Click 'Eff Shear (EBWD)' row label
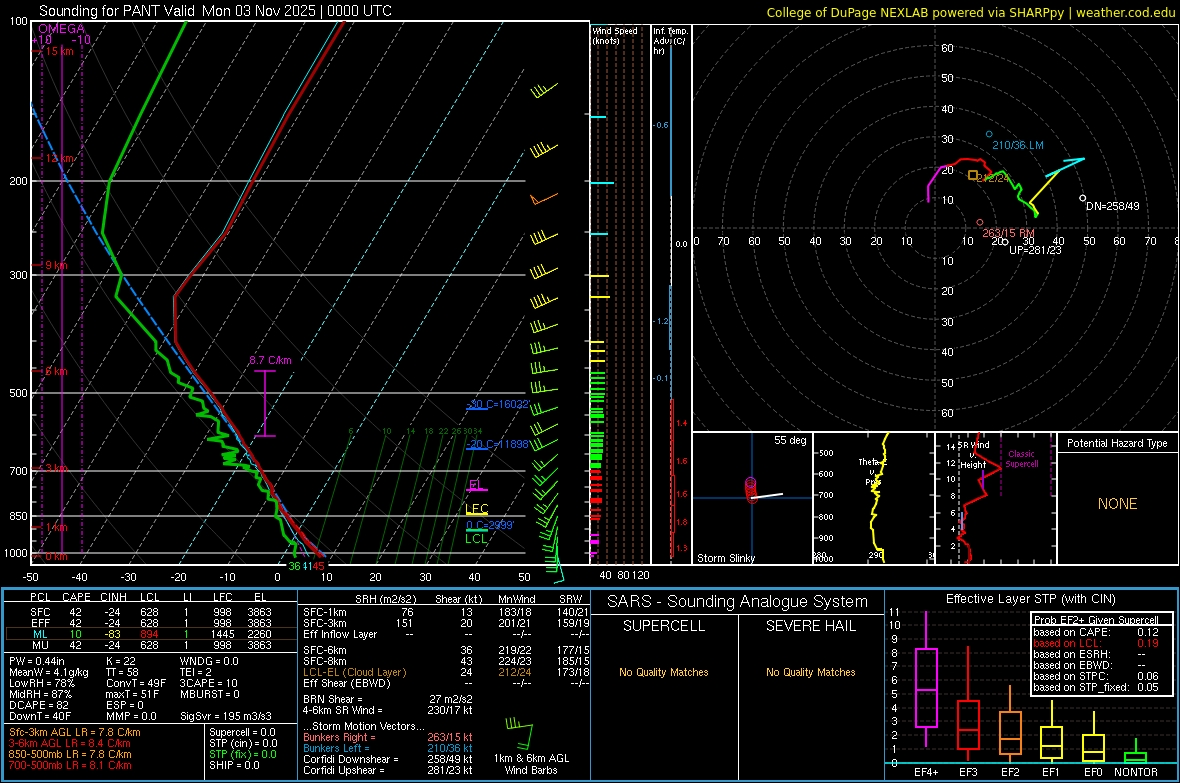This screenshot has height=783, width=1180. coord(347,683)
